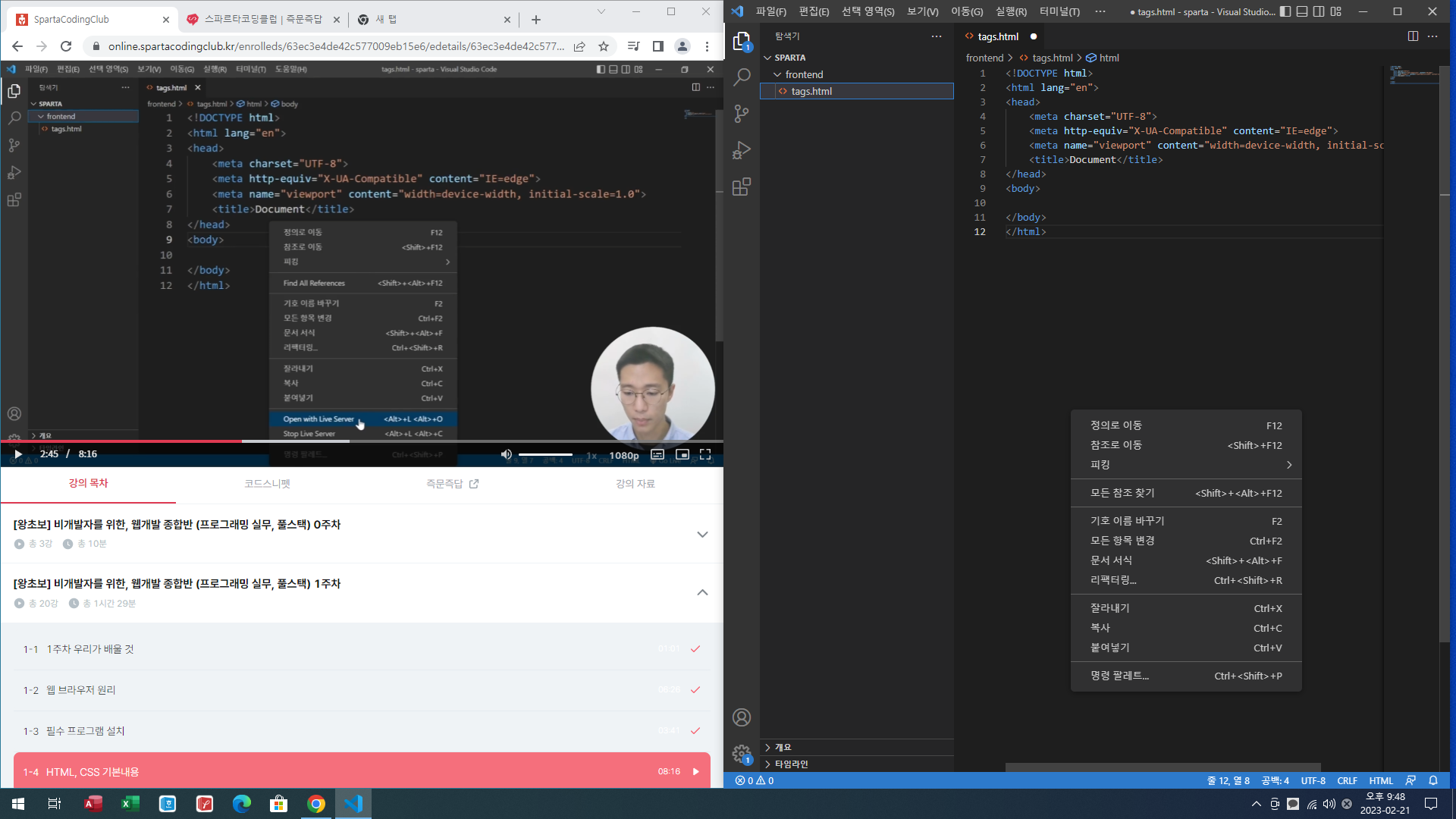Open the 즉문즉답 link
This screenshot has height=819, width=1456.
[452, 484]
